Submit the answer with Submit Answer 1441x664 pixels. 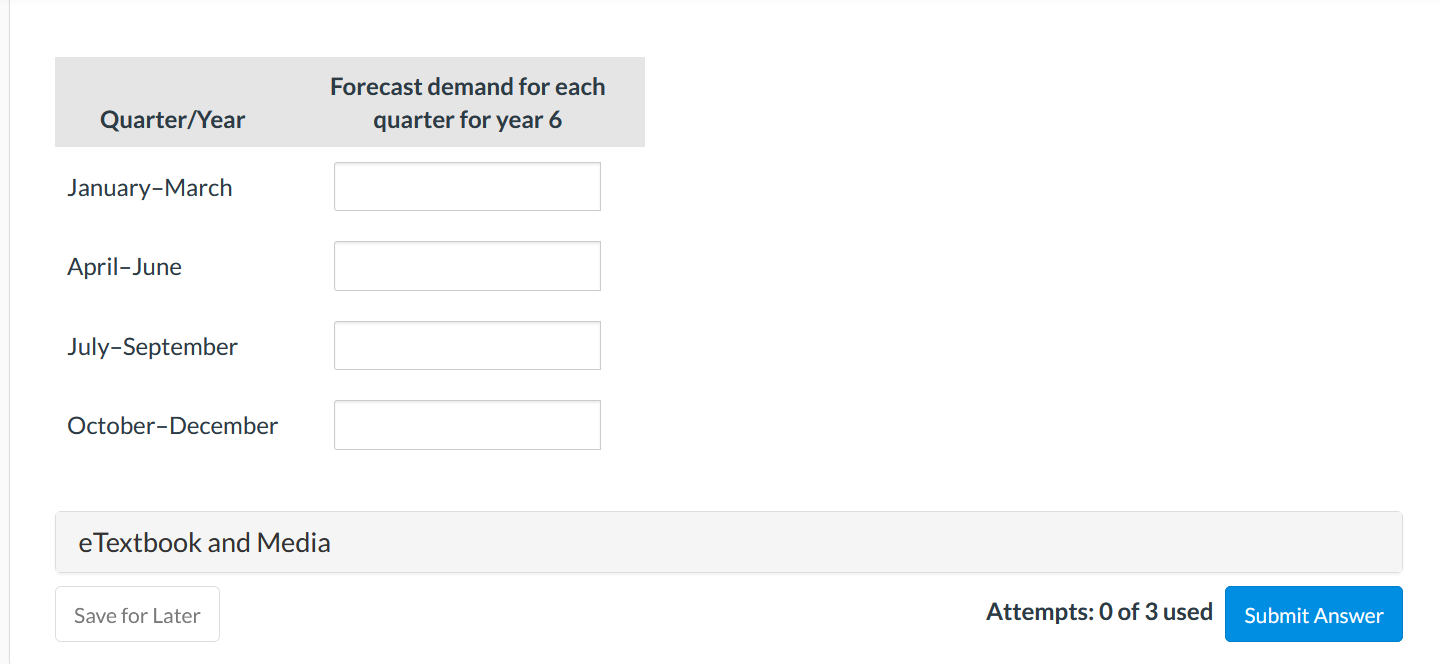(1313, 615)
